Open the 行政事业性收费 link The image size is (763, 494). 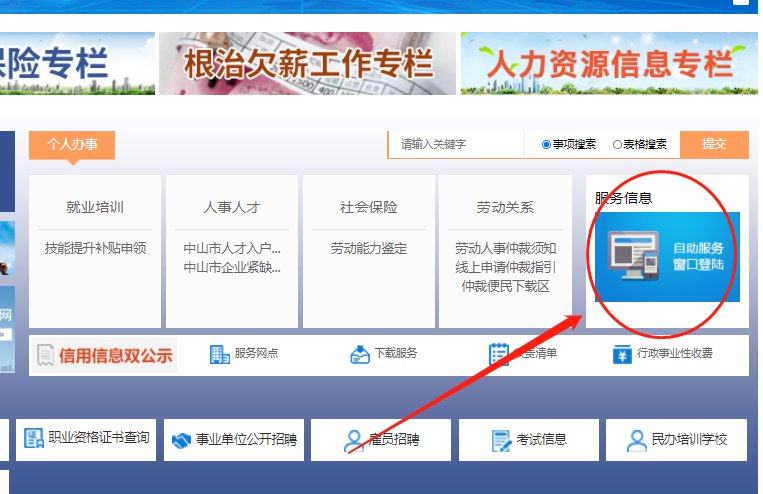tap(674, 353)
